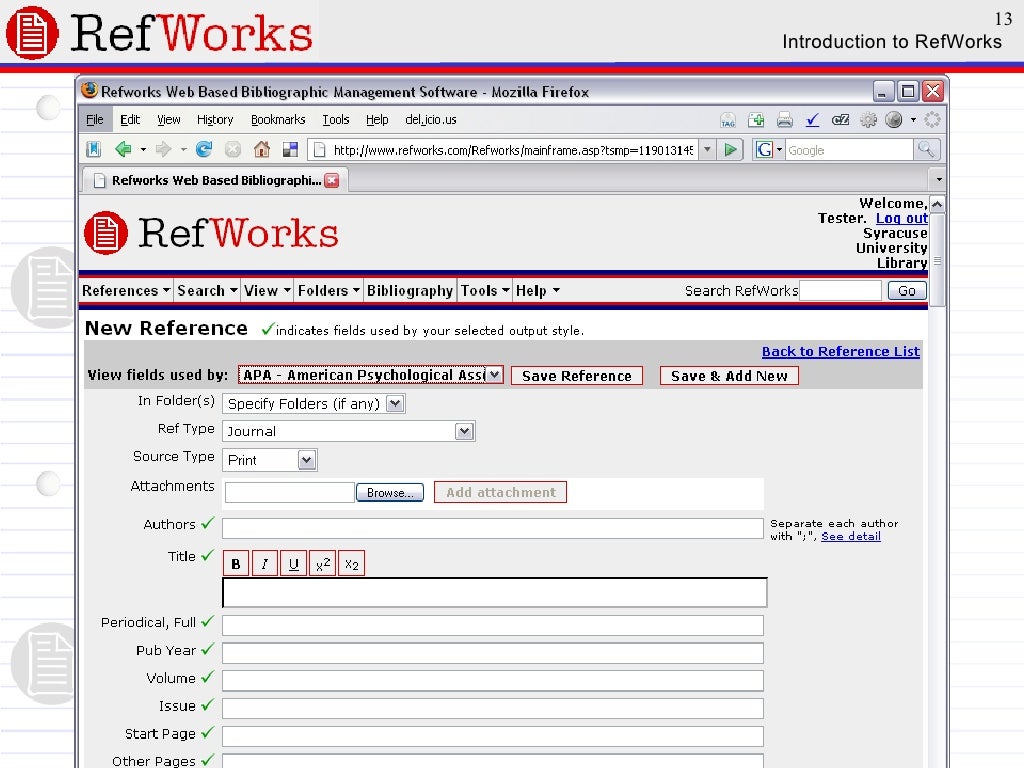
Task: Click the blue checkmark toolbar icon
Action: pyautogui.click(x=812, y=120)
